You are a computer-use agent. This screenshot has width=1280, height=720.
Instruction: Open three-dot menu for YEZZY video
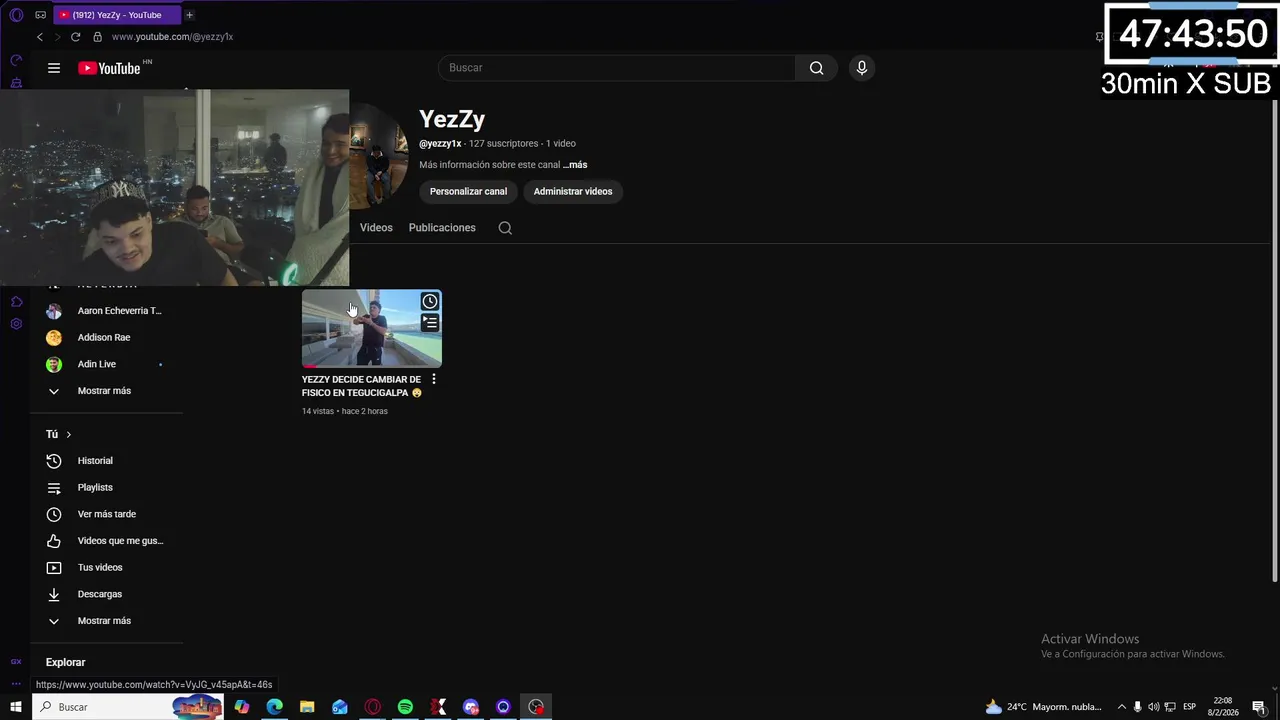[433, 380]
